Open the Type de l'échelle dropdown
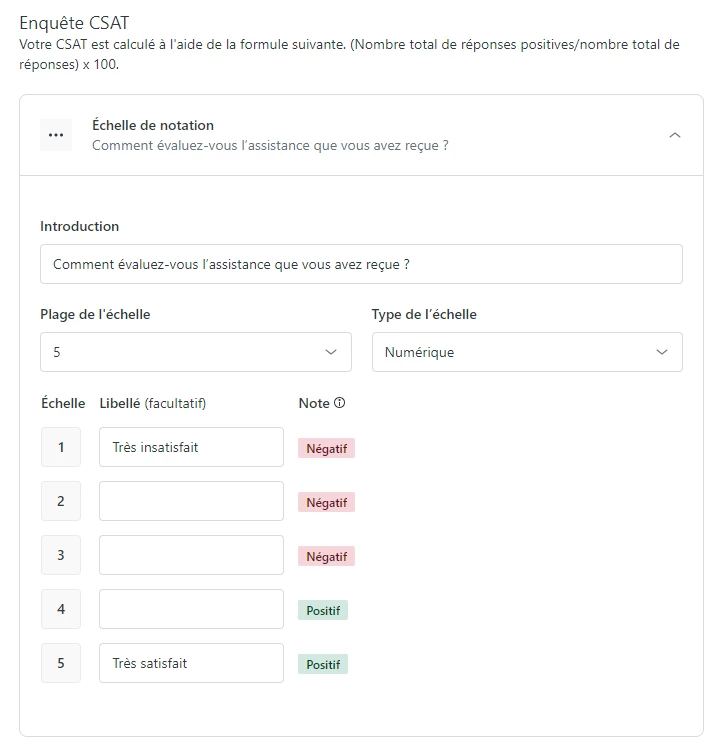Screen dimensions: 719x750 pos(527,352)
